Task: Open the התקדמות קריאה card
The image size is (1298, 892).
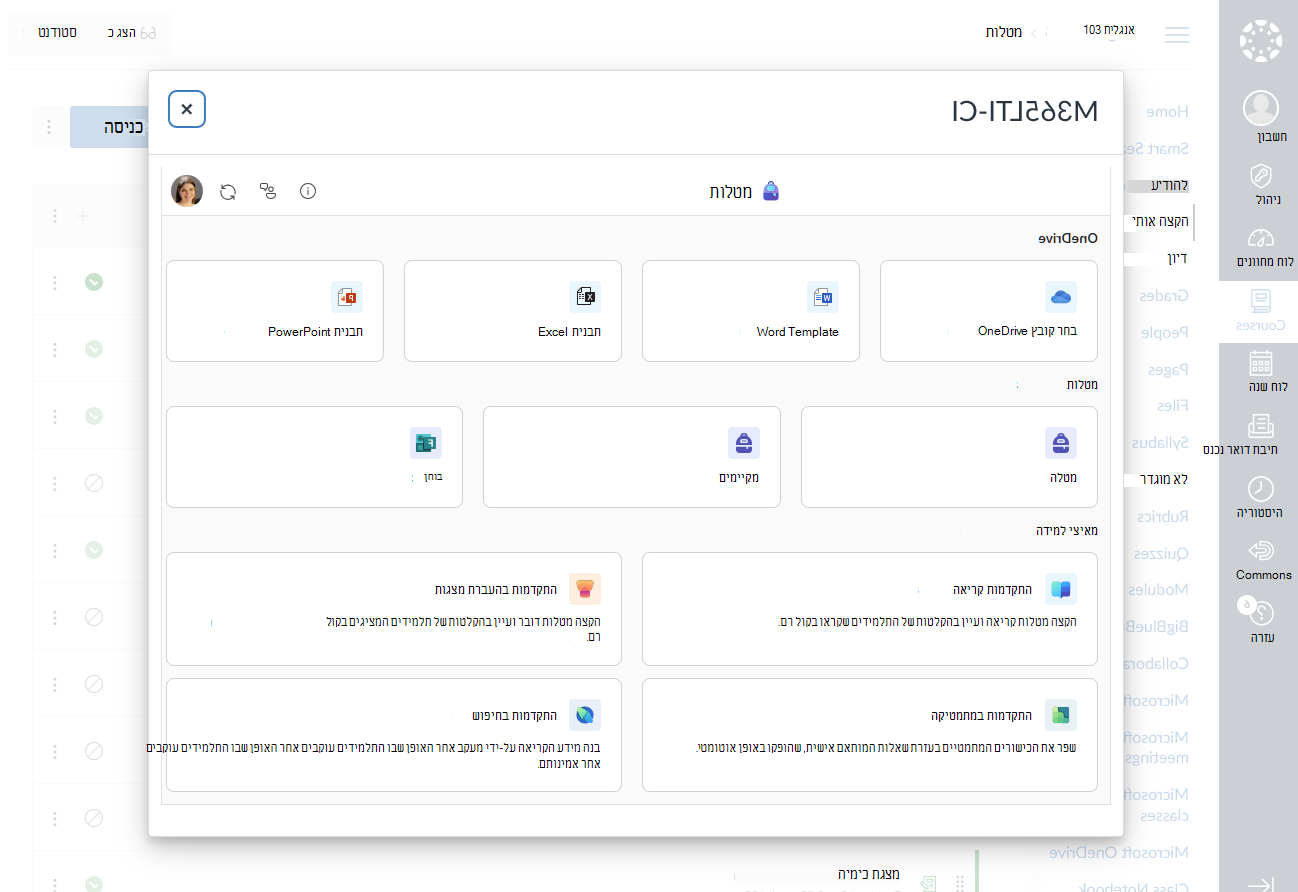Action: pyautogui.click(x=870, y=609)
